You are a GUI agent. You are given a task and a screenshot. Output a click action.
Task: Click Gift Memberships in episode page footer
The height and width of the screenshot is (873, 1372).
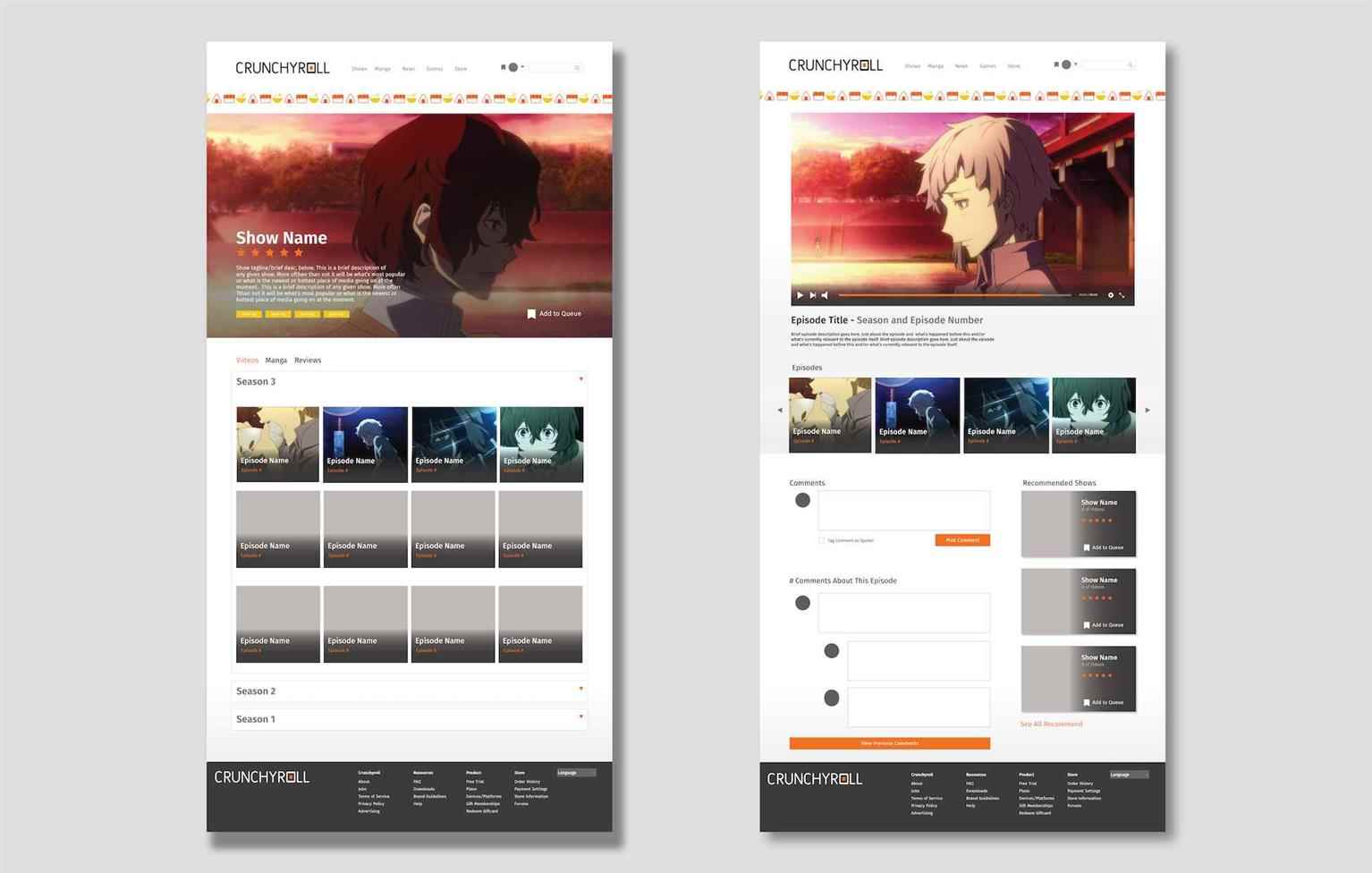point(1036,806)
